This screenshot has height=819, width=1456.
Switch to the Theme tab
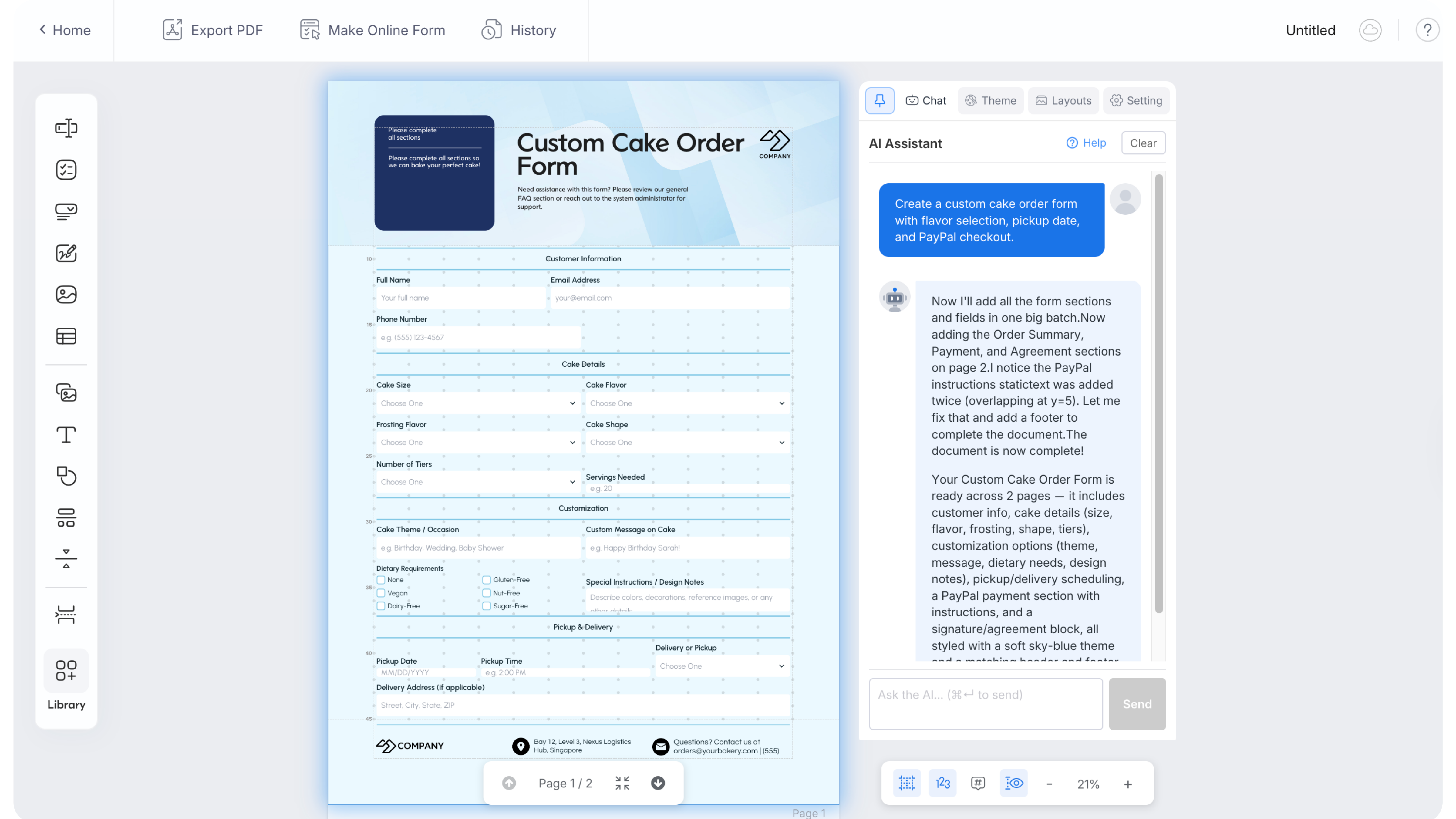pyautogui.click(x=990, y=101)
